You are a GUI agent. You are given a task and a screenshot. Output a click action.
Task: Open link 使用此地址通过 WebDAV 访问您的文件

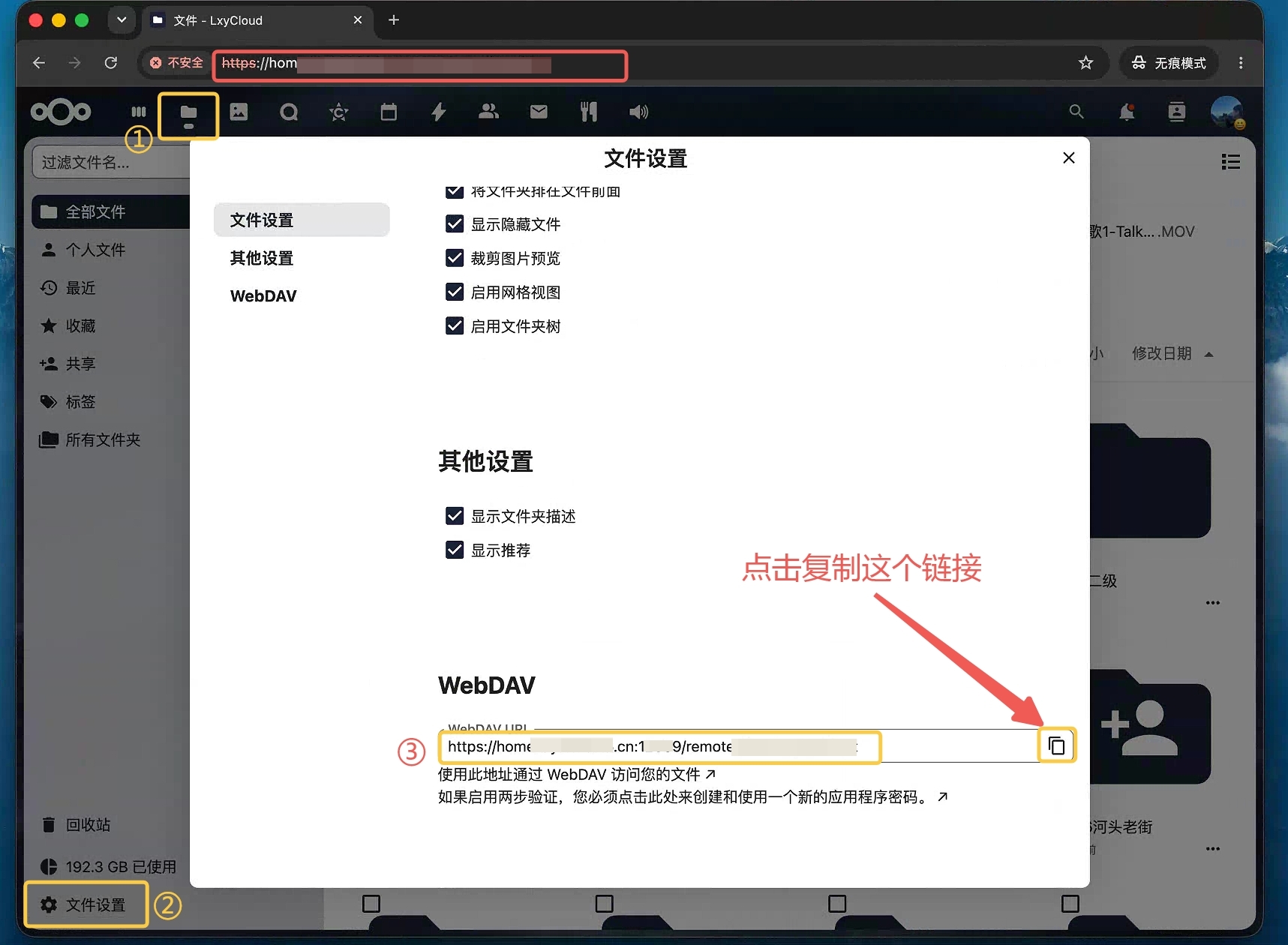(576, 774)
